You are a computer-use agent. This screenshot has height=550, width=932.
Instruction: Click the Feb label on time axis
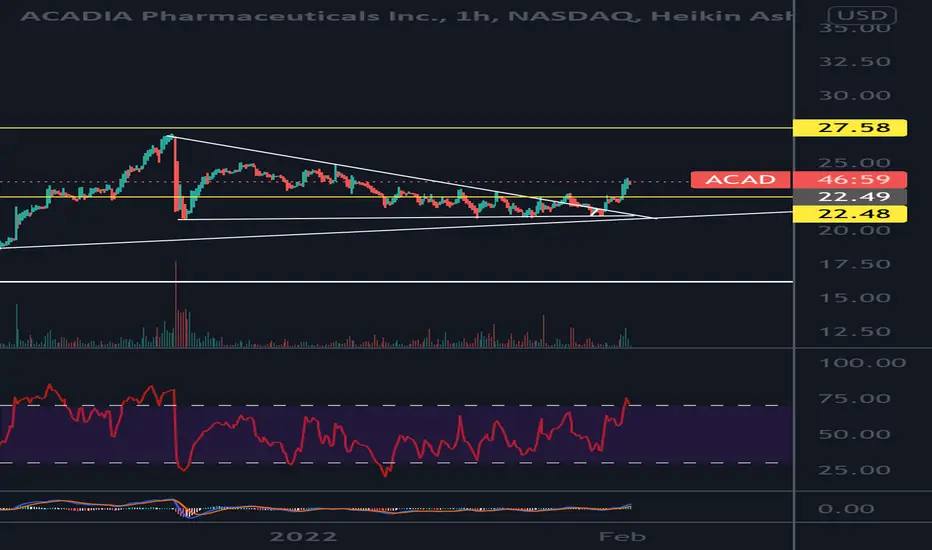[622, 536]
